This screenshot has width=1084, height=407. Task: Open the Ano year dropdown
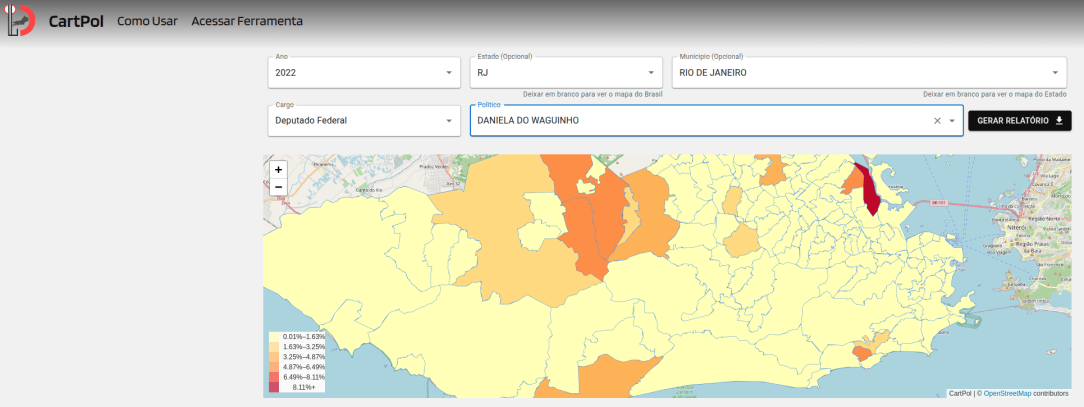point(448,73)
